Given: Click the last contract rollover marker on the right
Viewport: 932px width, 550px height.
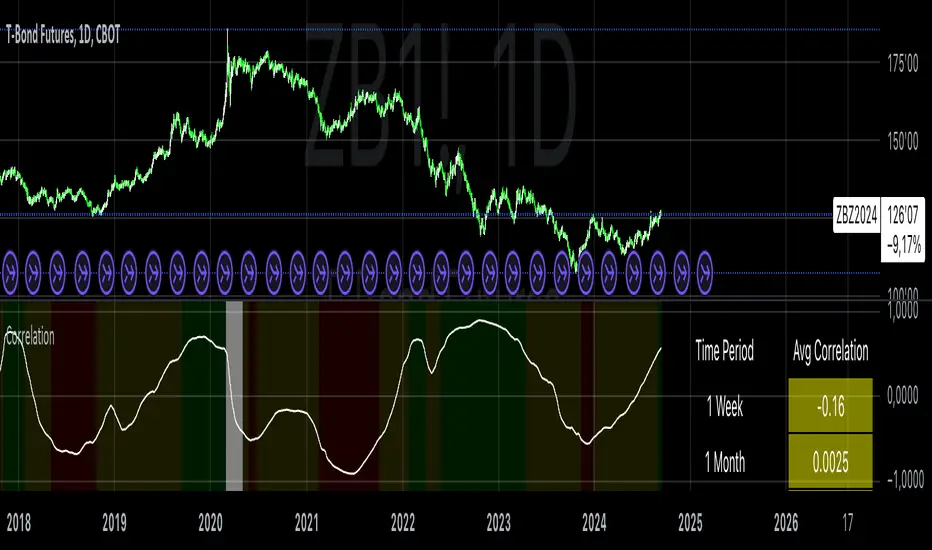Looking at the screenshot, I should point(705,273).
